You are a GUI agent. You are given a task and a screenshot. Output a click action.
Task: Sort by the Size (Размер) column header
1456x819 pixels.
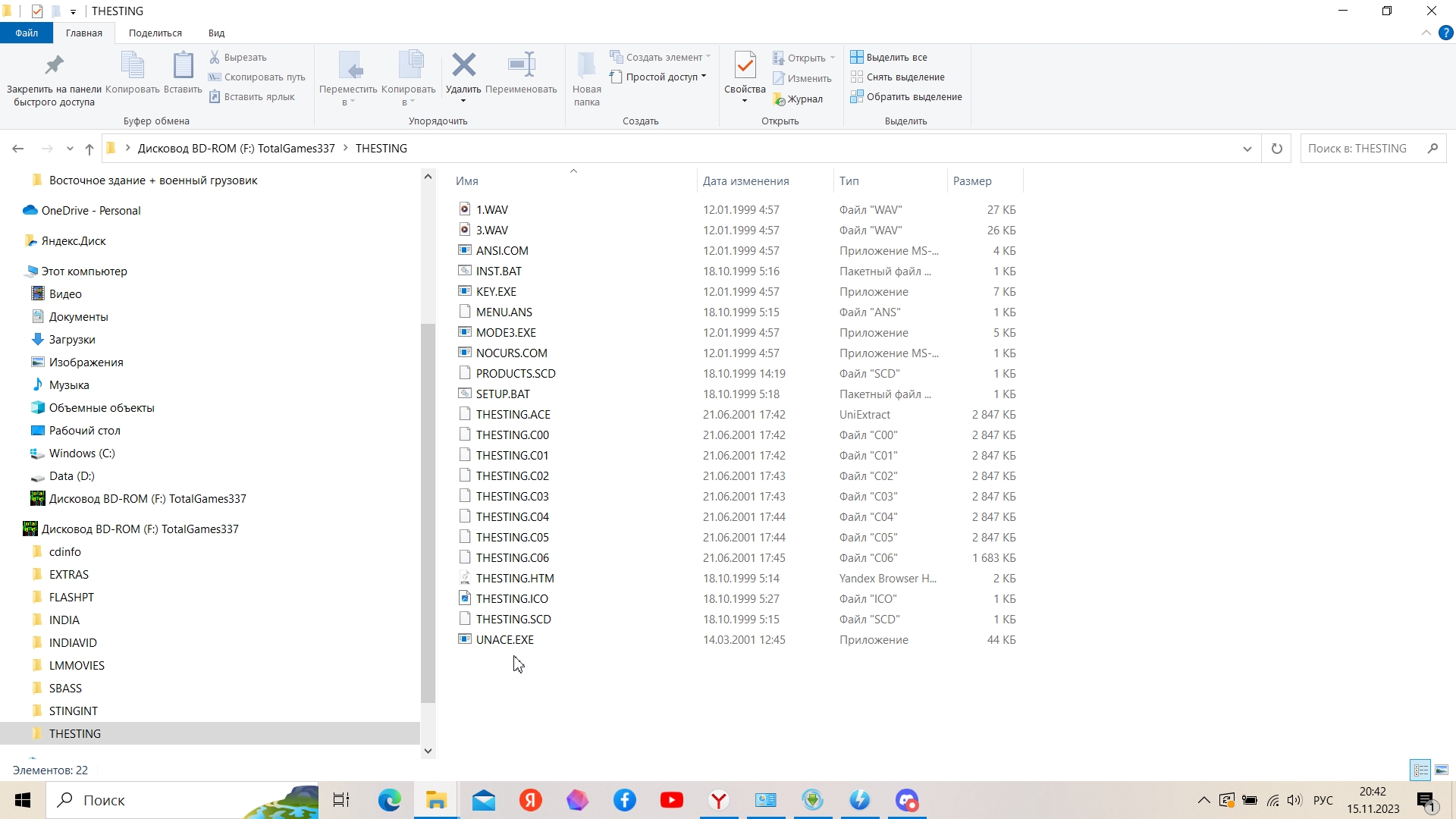[972, 180]
